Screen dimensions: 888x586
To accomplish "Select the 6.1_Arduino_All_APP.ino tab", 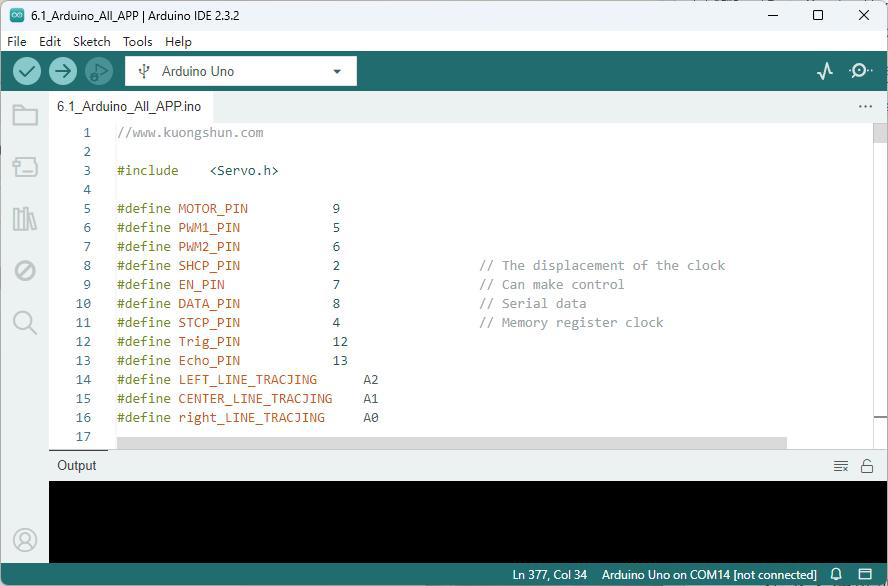I will point(129,106).
